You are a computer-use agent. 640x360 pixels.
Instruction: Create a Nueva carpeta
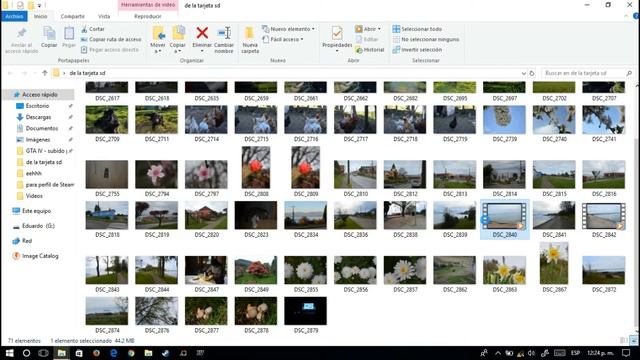point(250,40)
